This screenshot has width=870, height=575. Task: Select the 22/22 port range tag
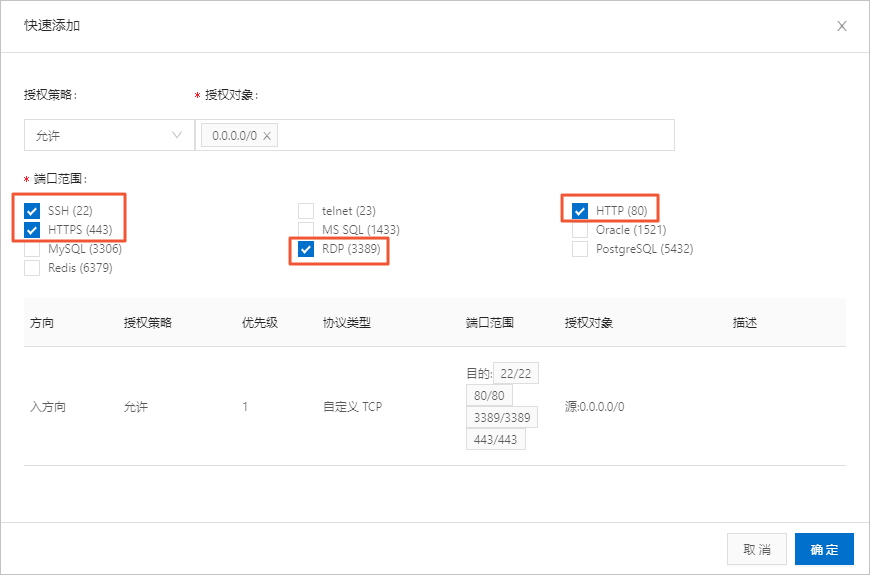(515, 374)
